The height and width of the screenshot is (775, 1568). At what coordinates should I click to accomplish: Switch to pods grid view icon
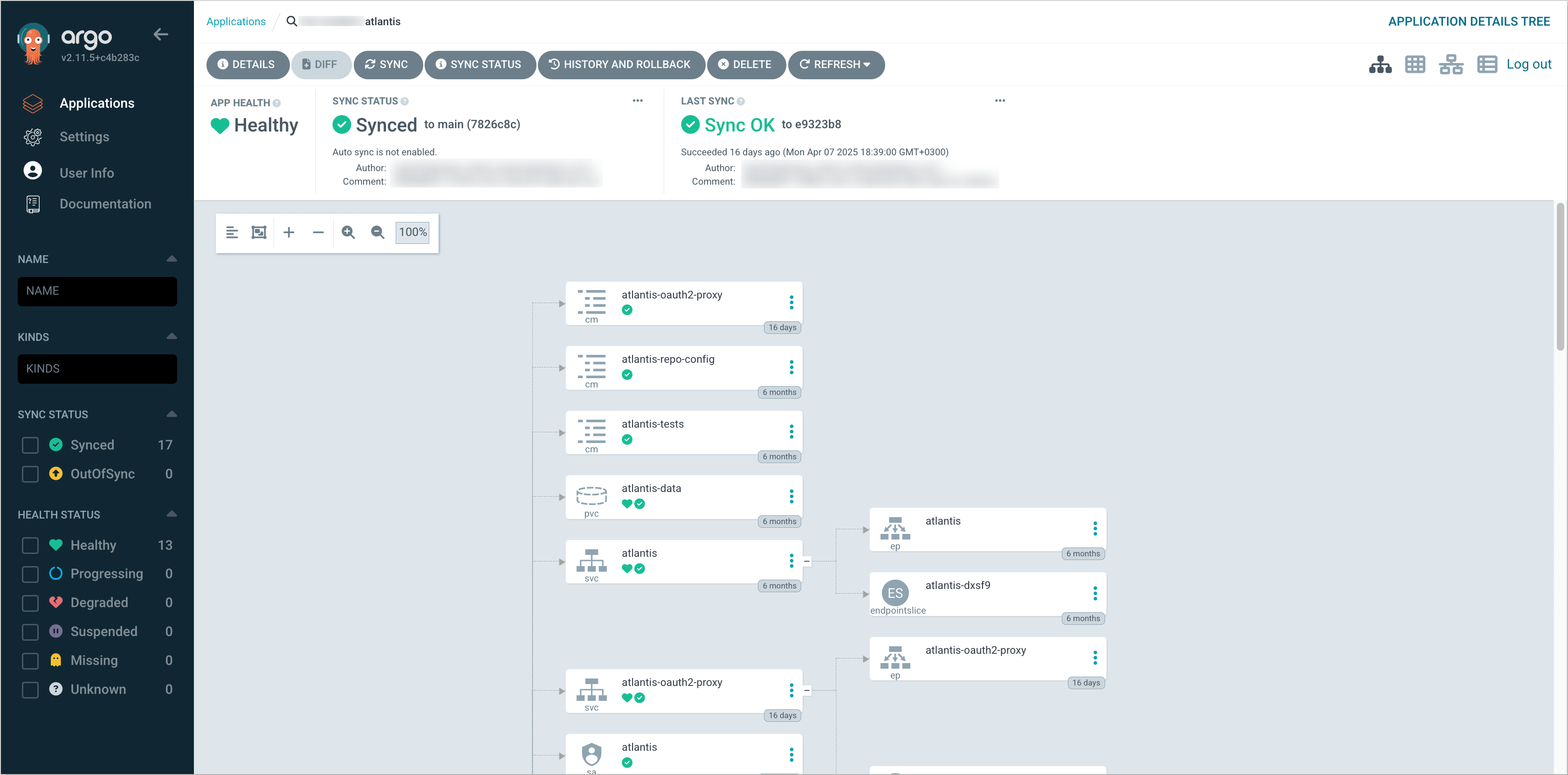click(1415, 64)
